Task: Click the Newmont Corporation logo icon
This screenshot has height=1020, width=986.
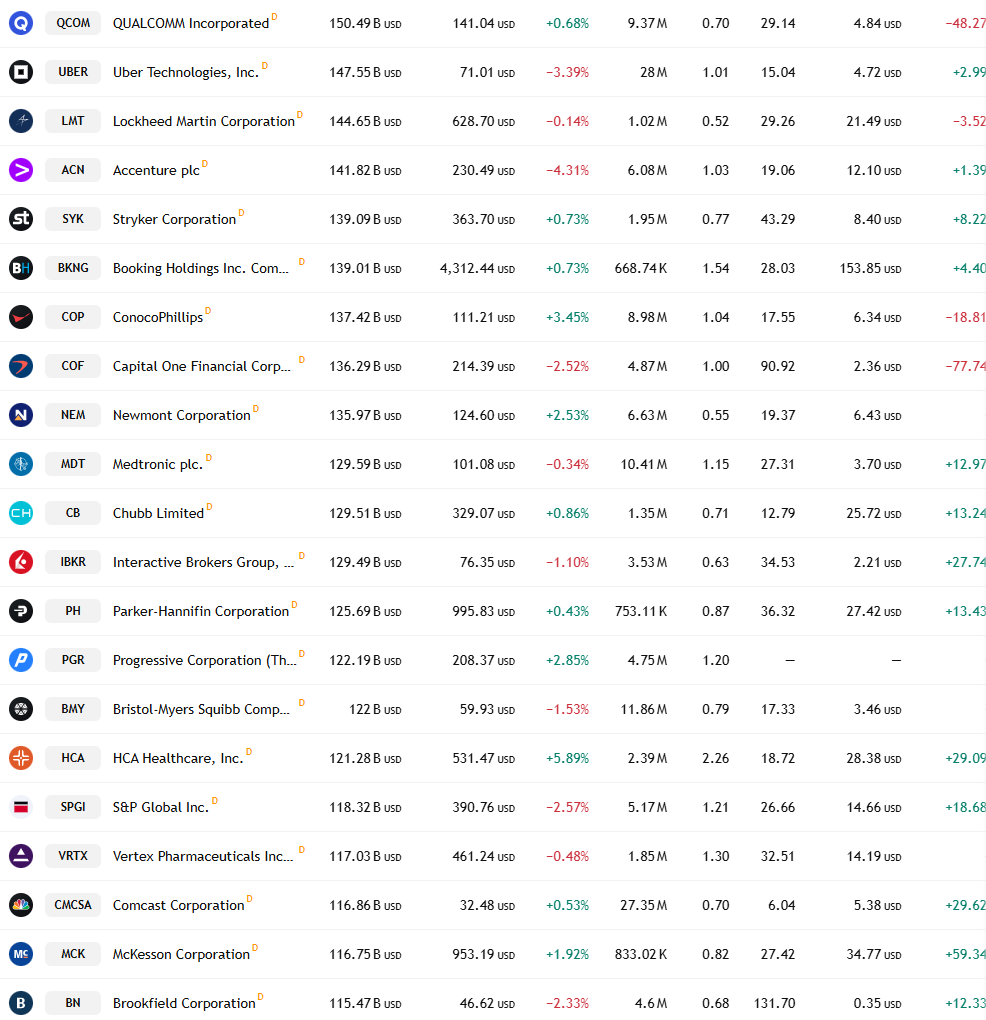Action: 21,415
